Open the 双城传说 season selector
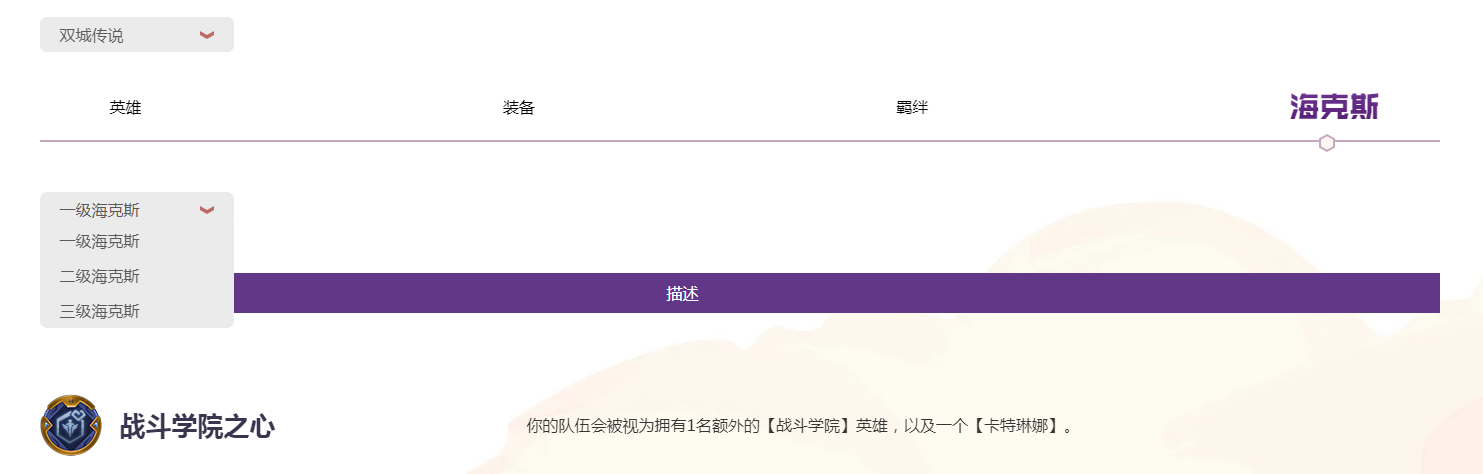This screenshot has width=1483, height=474. (136, 35)
